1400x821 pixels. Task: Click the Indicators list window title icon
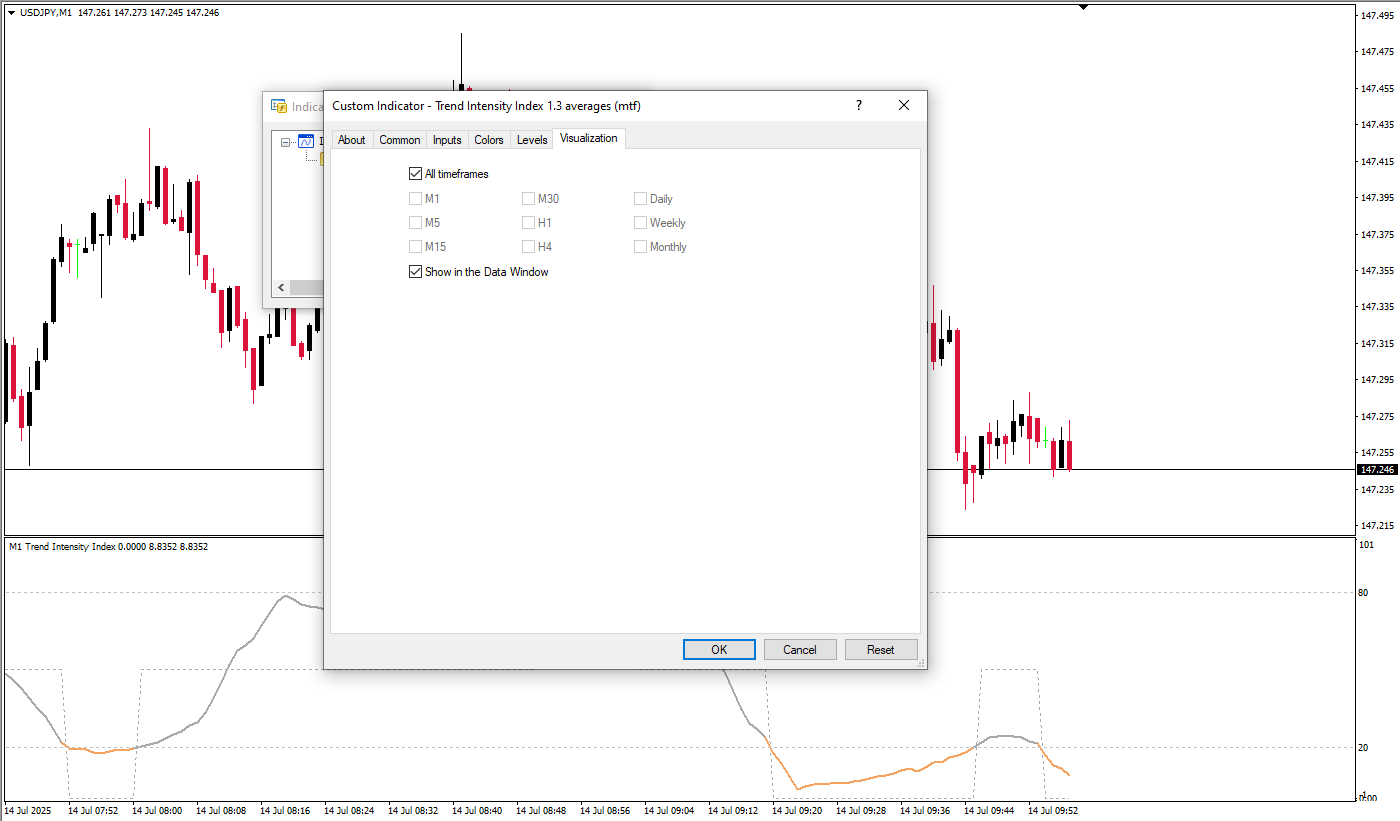(279, 106)
